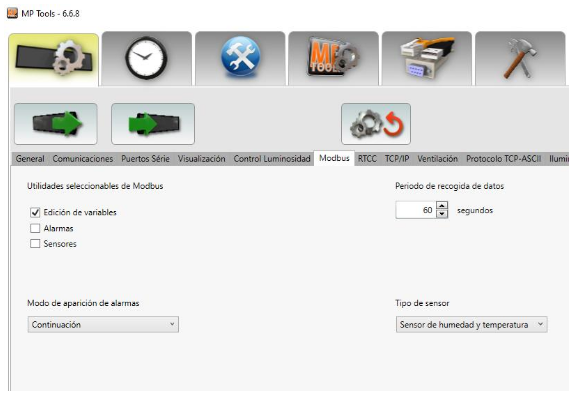Viewport: 578px width, 393px height.
Task: Click the period value field showing 60
Action: point(416,210)
